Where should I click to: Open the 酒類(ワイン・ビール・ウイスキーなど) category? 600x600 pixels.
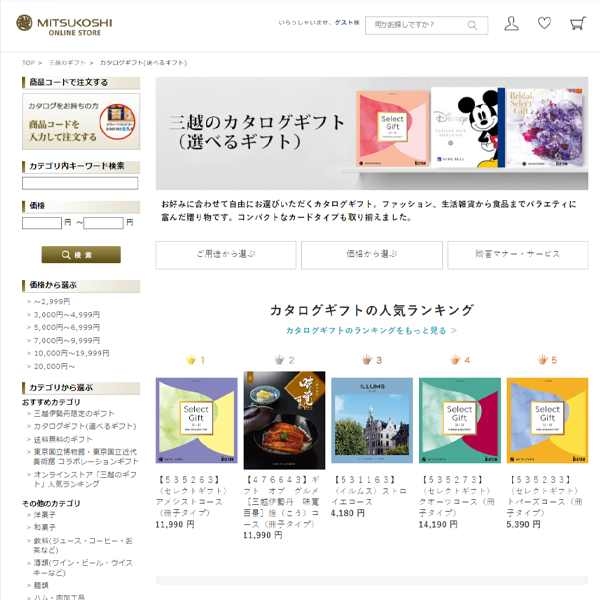point(83,568)
